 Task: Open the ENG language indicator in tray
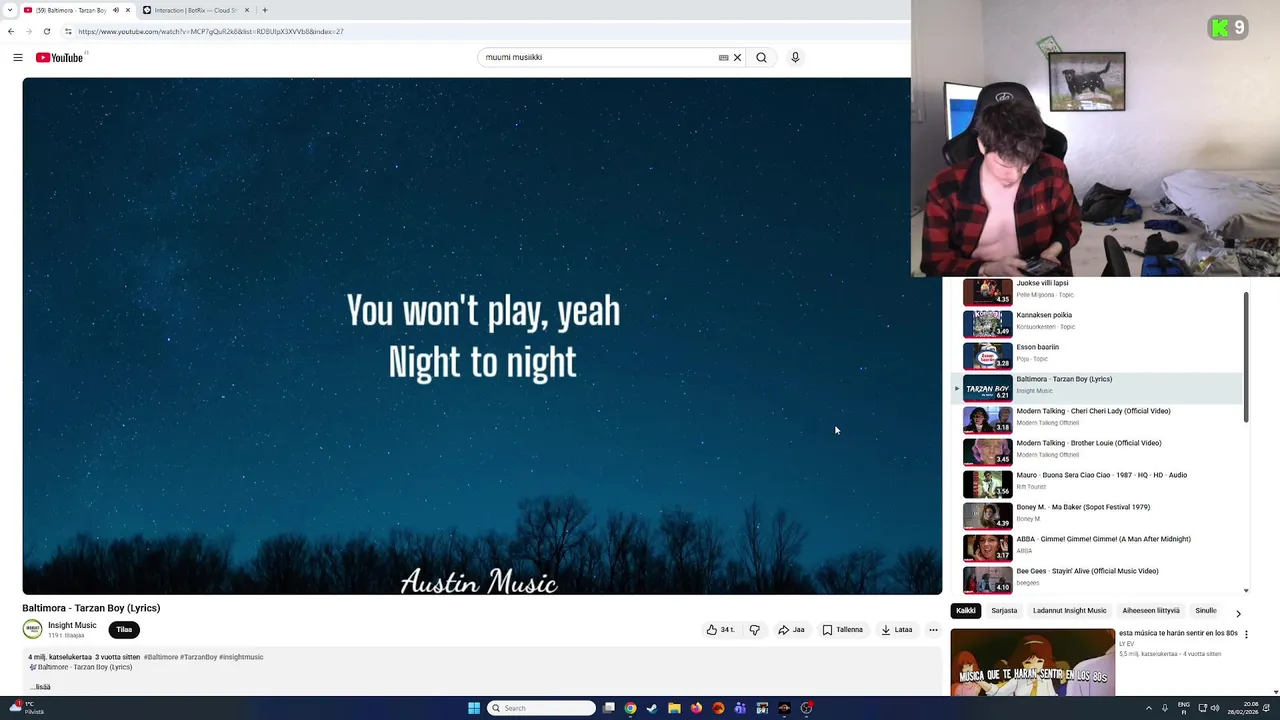[1184, 708]
